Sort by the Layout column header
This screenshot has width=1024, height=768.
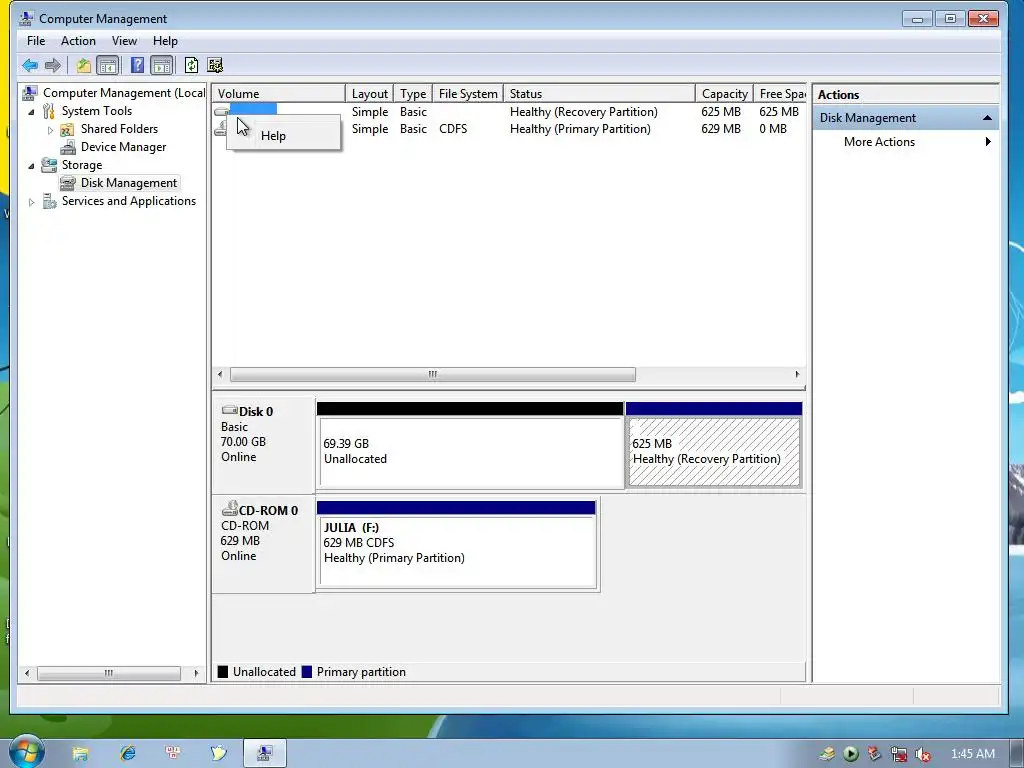tap(370, 93)
